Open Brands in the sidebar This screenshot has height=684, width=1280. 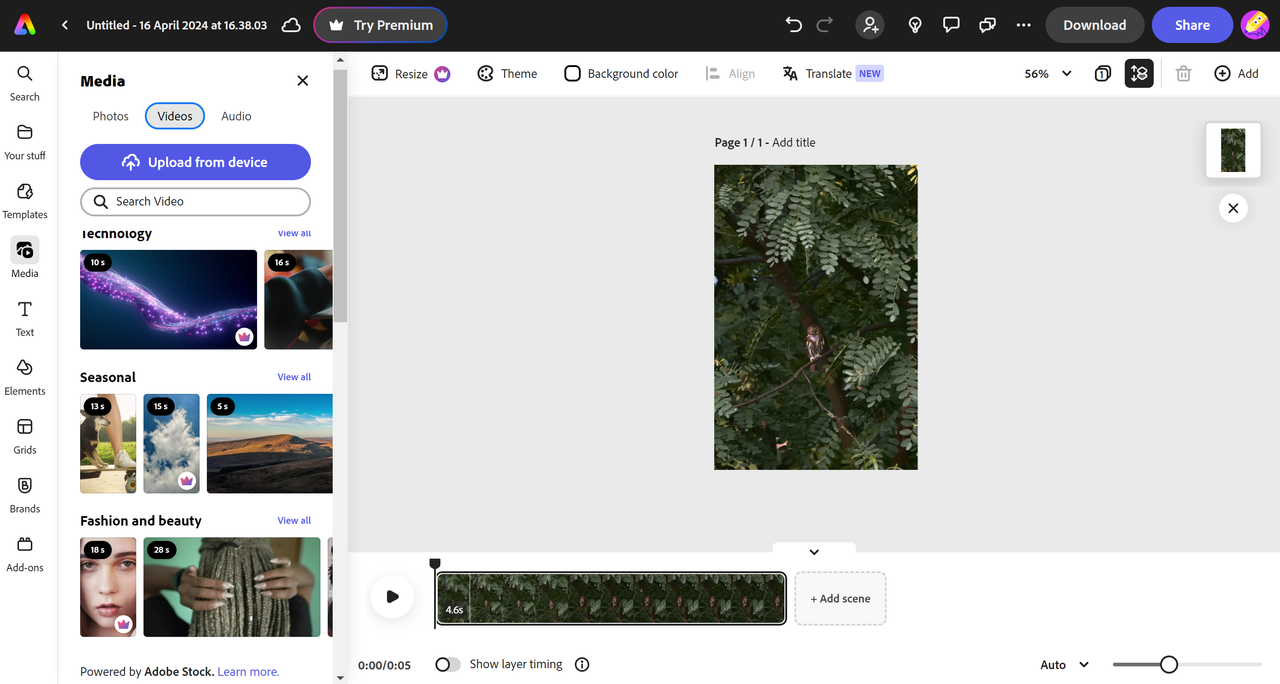pyautogui.click(x=25, y=495)
